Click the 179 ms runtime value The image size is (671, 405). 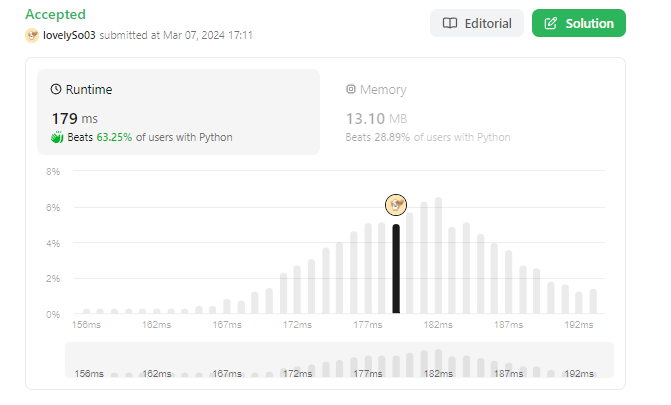pyautogui.click(x=75, y=119)
